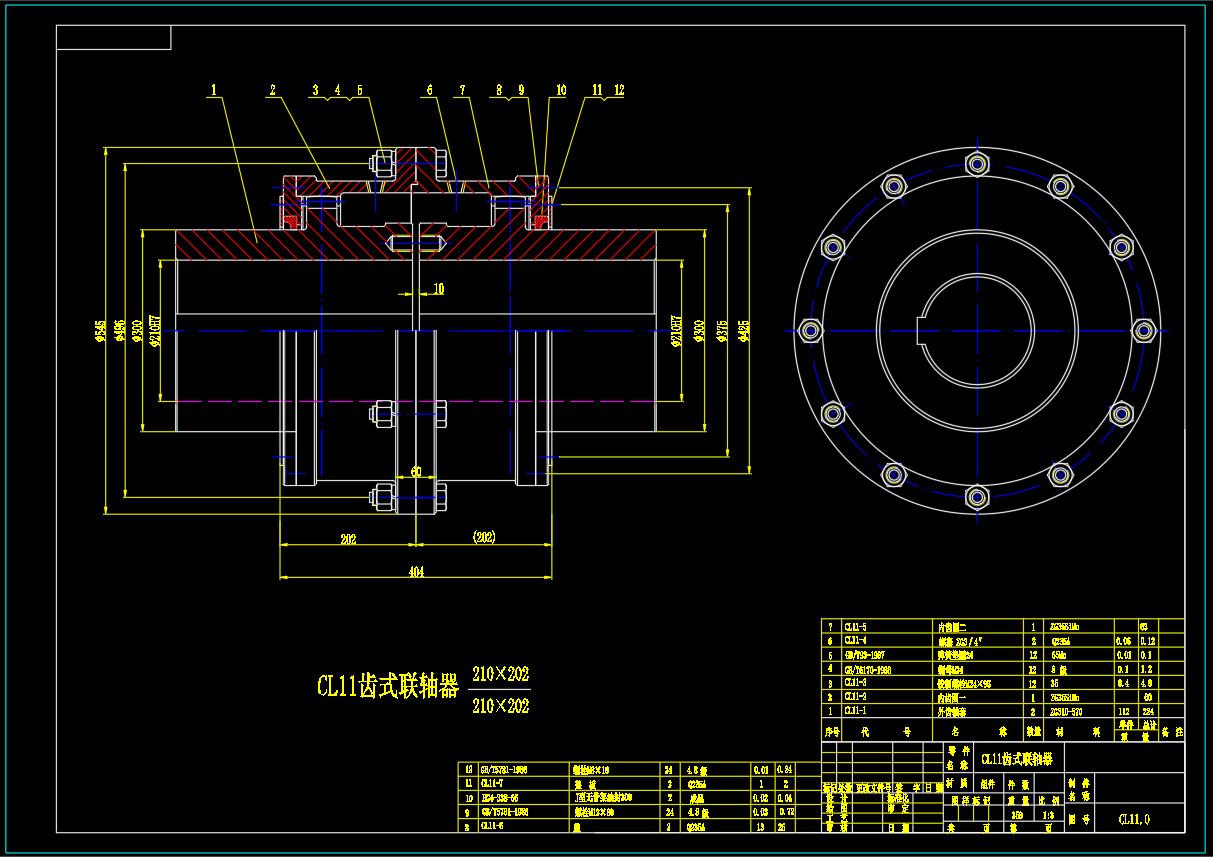This screenshot has width=1213, height=857.
Task: Select the φ375 diameter dimension
Action: pyautogui.click(x=722, y=329)
